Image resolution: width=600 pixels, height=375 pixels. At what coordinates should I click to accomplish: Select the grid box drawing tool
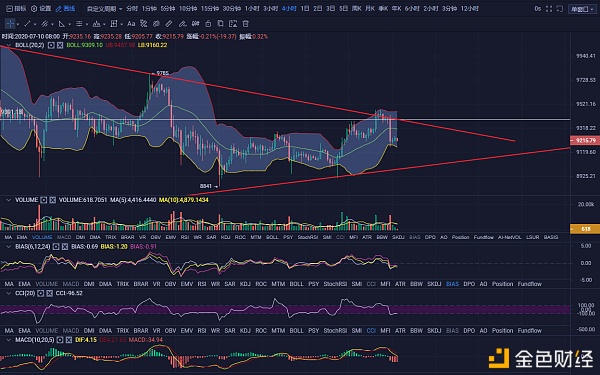pyautogui.click(x=114, y=24)
